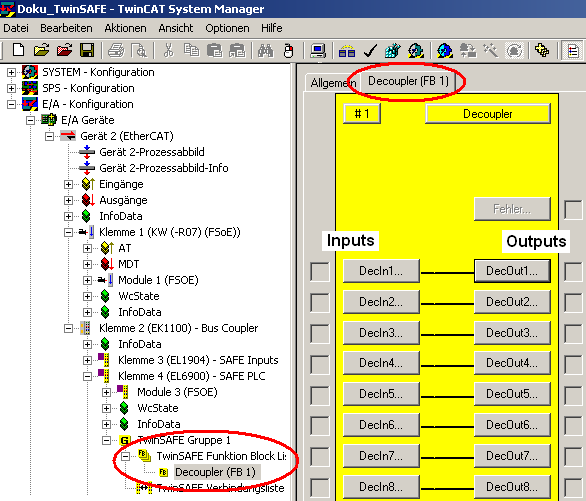Expand the Eingänge node
586x501 pixels.
point(68,184)
